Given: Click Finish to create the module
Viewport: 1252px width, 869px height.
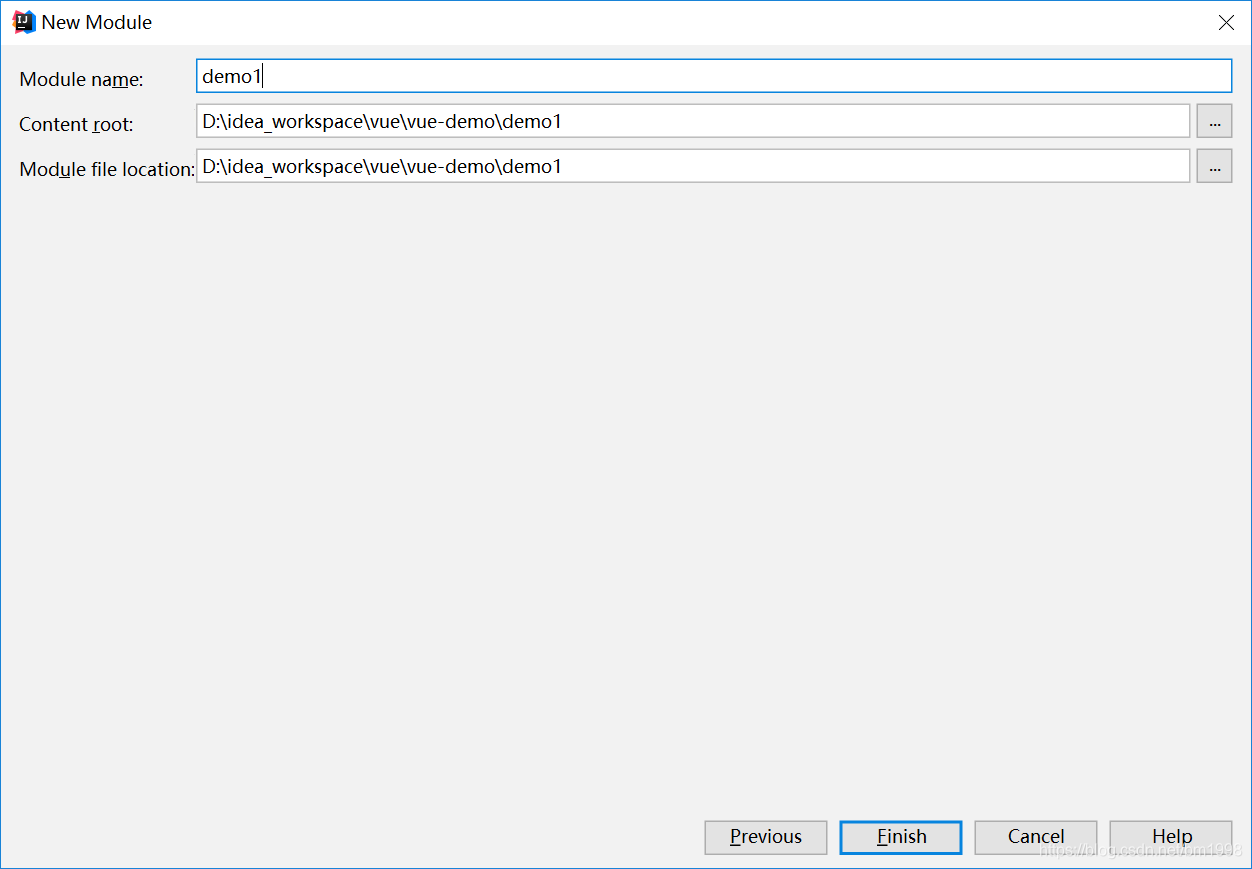Looking at the screenshot, I should (901, 837).
